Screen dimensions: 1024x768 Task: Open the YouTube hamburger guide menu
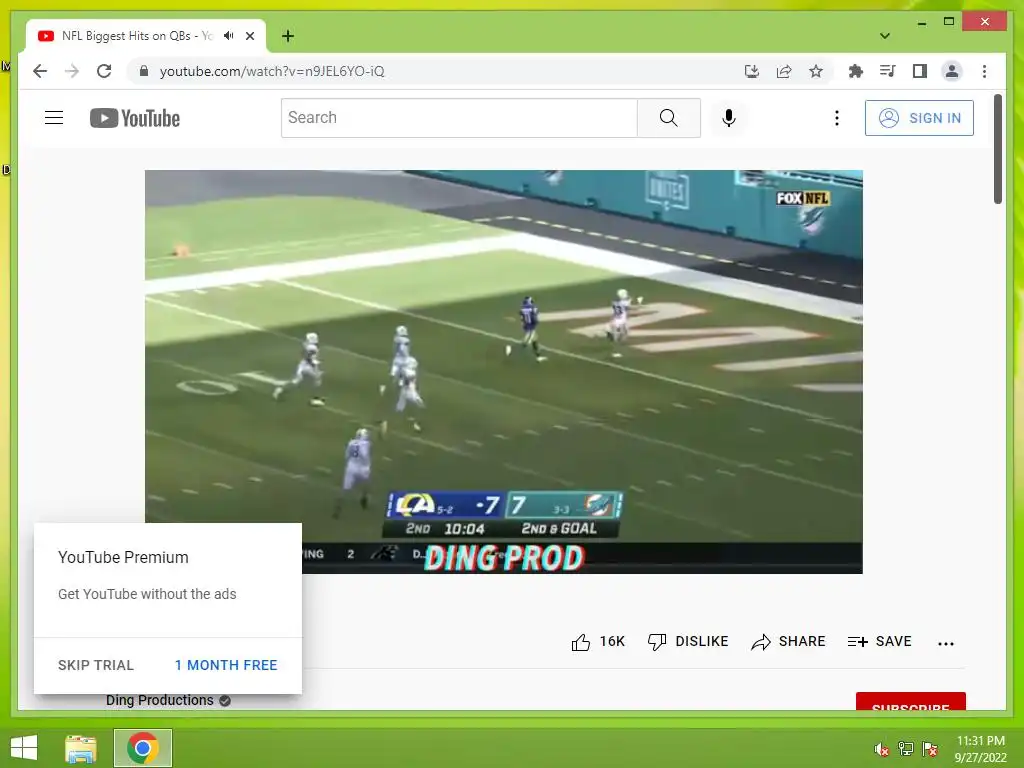(x=54, y=118)
